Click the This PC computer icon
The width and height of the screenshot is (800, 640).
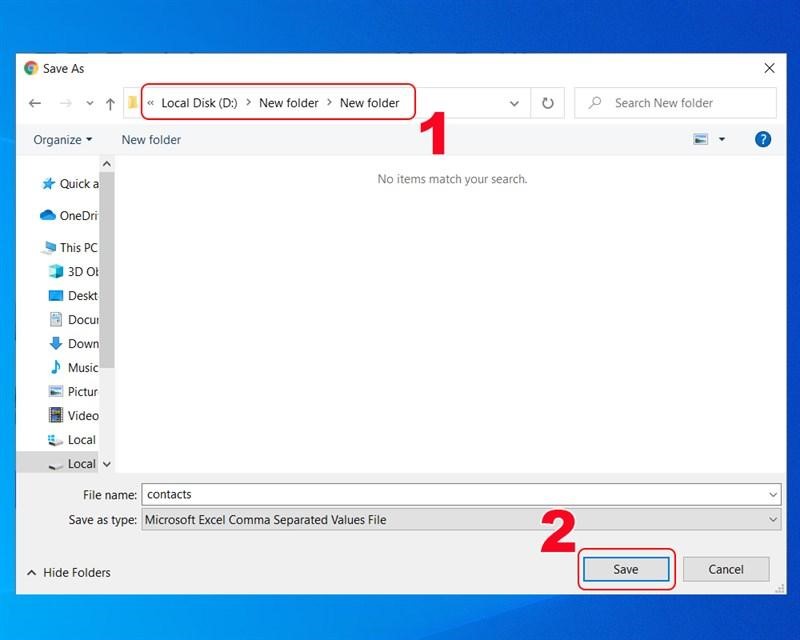pos(49,248)
